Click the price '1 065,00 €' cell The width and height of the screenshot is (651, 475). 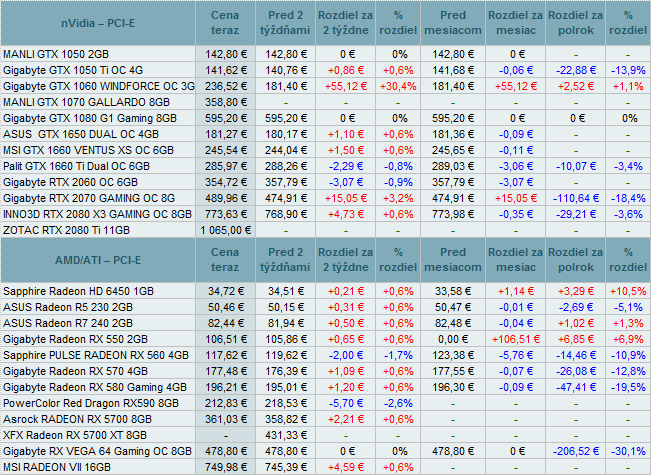point(226,230)
